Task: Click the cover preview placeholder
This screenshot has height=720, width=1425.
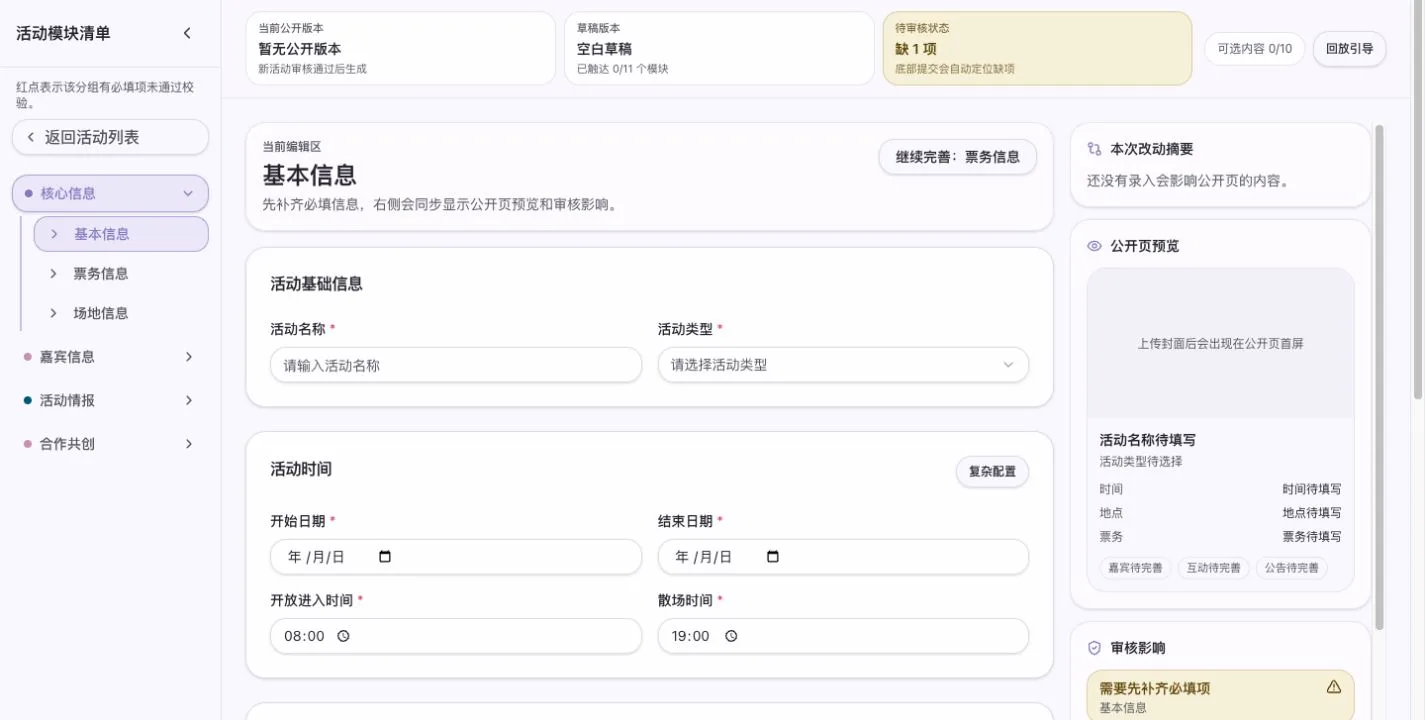Action: pos(1220,343)
